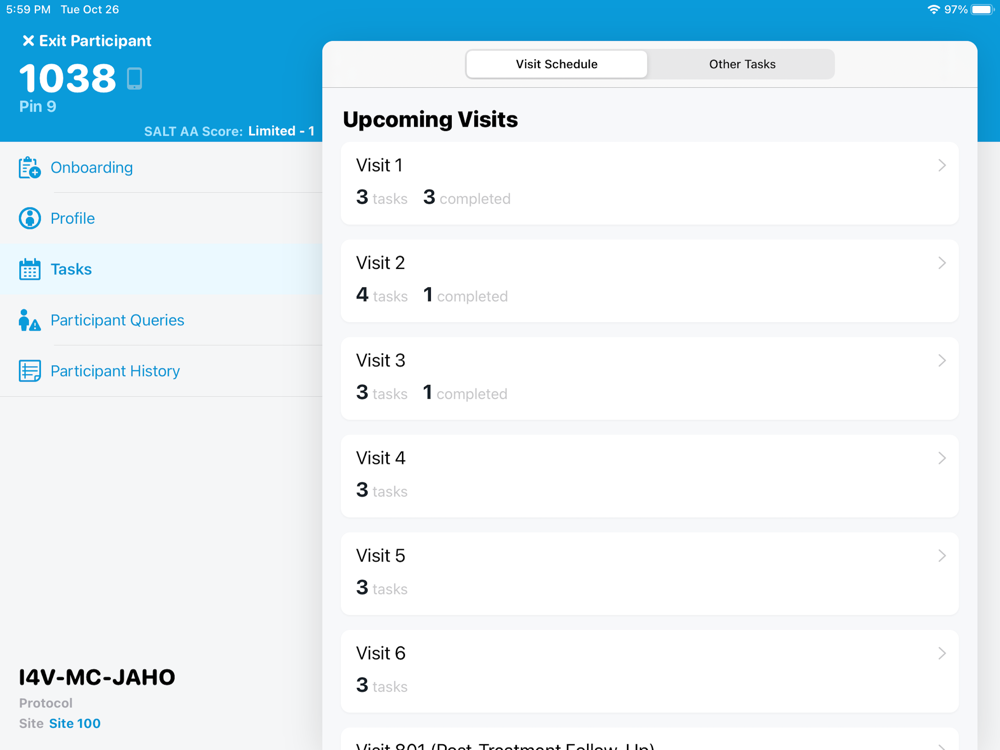Expand Visit 5 chevron

tap(942, 555)
